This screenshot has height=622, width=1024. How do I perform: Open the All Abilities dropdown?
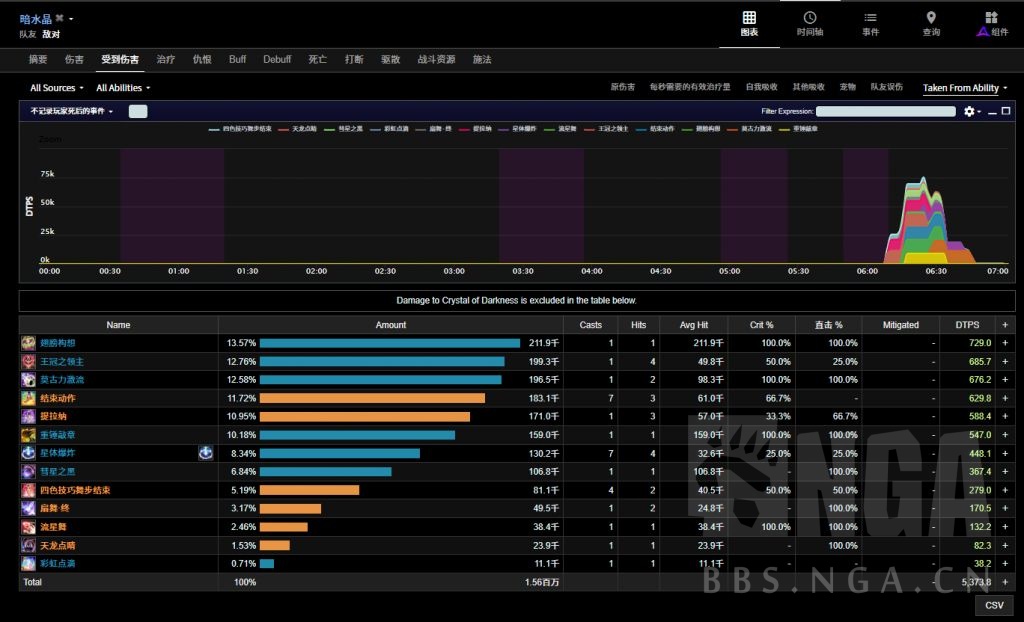point(123,88)
